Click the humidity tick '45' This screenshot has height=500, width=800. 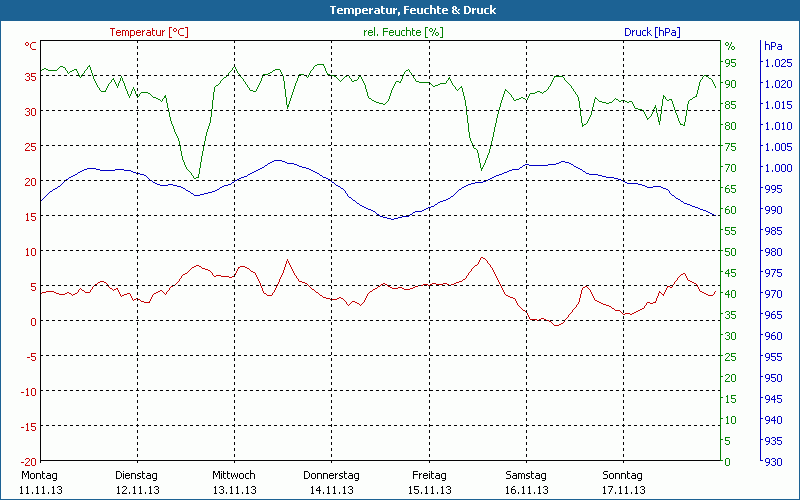pyautogui.click(x=731, y=273)
